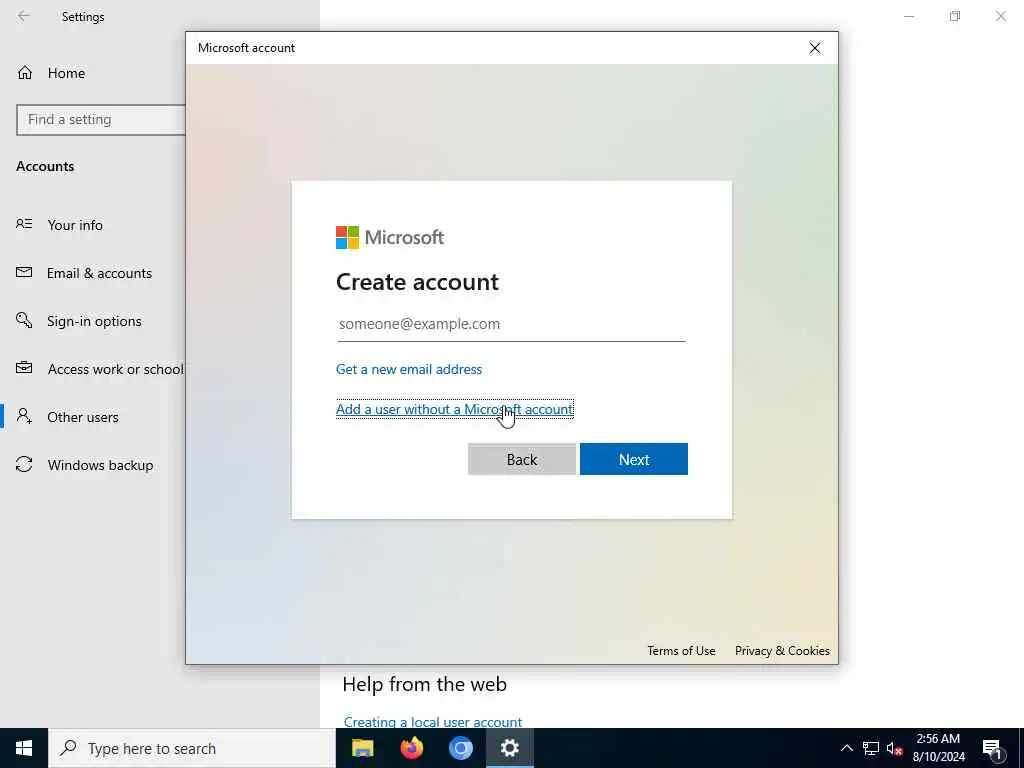Open Email & accounts settings page

click(99, 273)
